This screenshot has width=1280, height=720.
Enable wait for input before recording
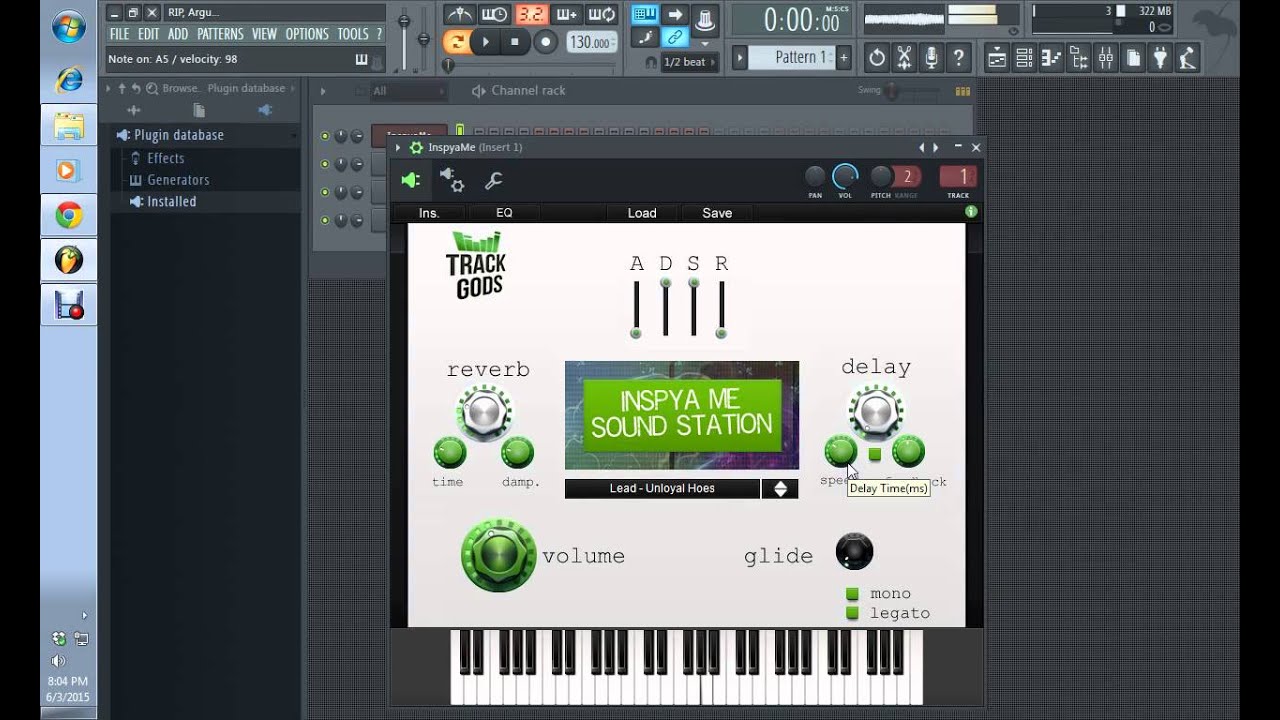point(494,14)
